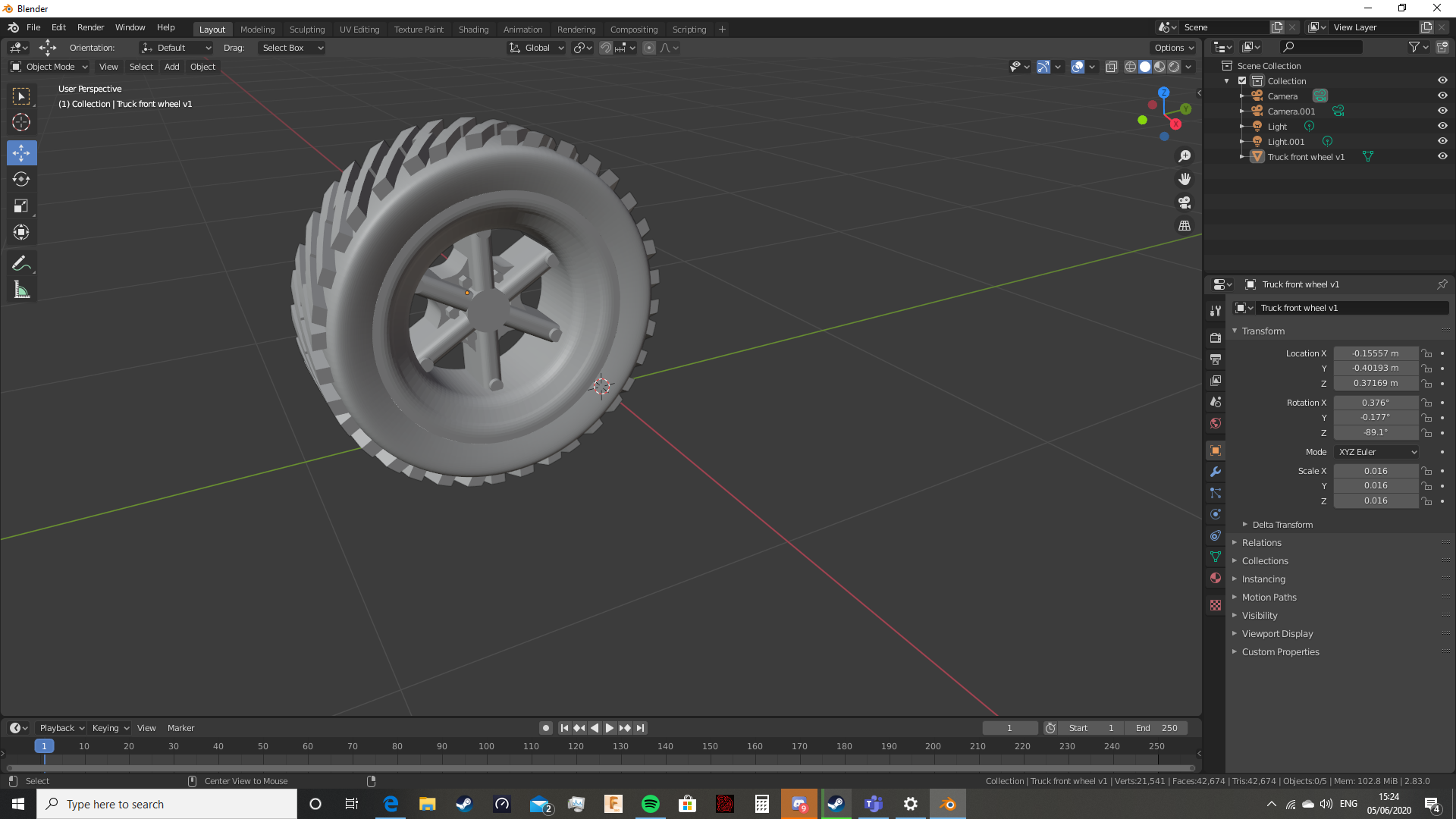The height and width of the screenshot is (819, 1456).
Task: Switch to the Sculpting workspace tab
Action: [x=306, y=29]
